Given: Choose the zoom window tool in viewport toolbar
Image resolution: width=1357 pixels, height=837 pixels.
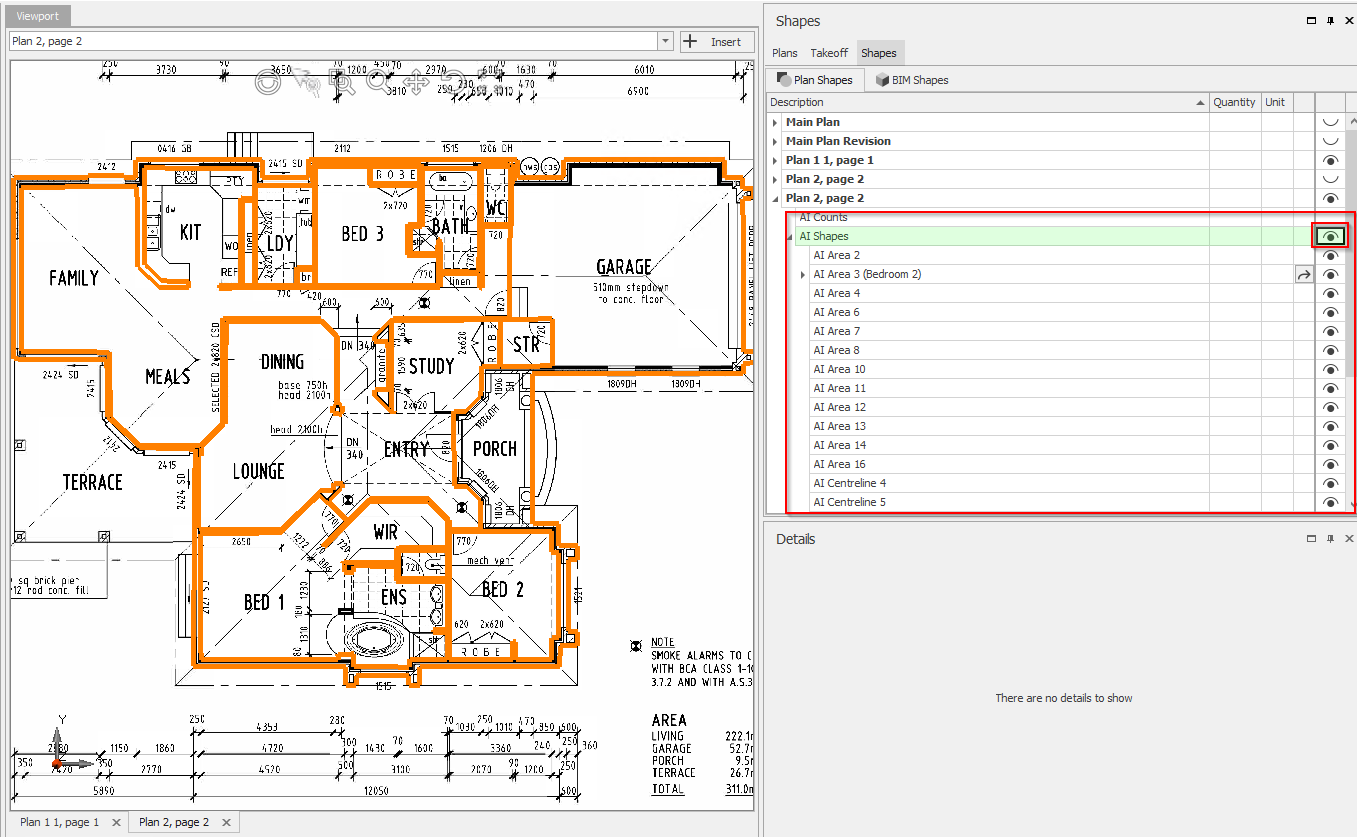Looking at the screenshot, I should 343,82.
